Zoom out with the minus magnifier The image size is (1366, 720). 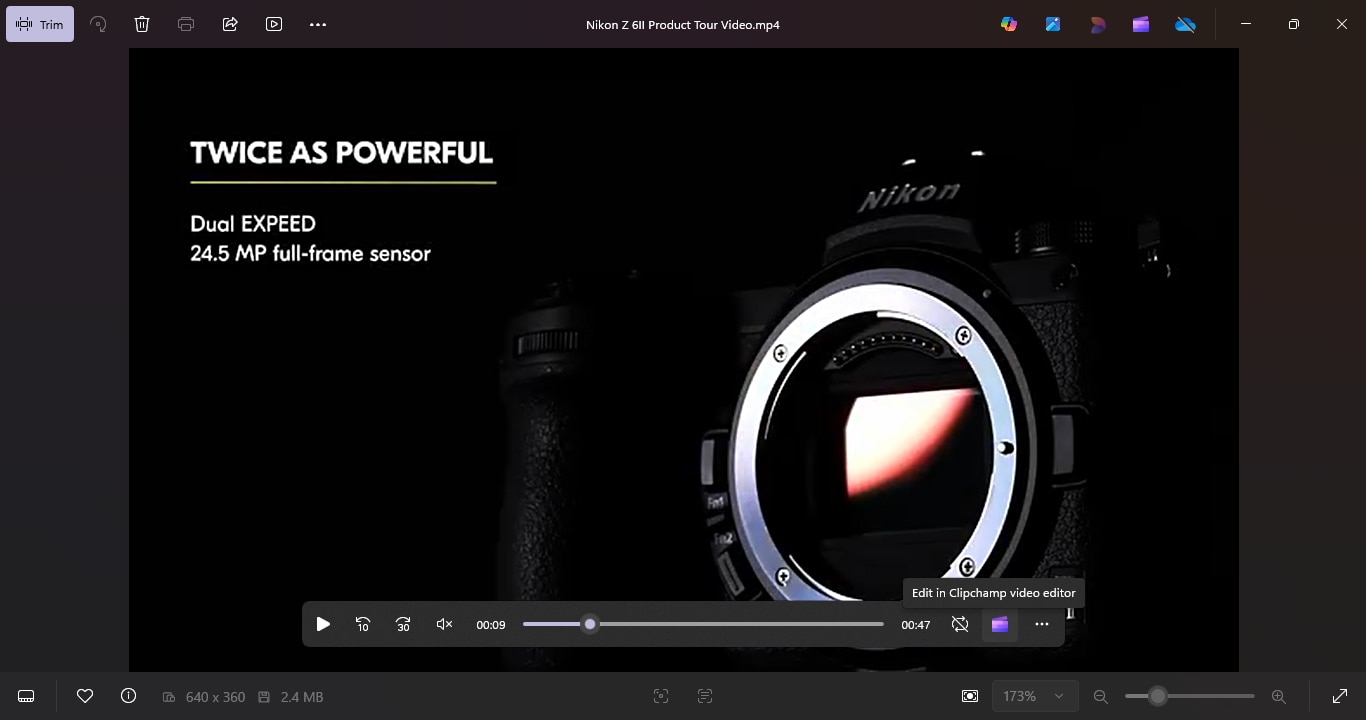(1101, 696)
